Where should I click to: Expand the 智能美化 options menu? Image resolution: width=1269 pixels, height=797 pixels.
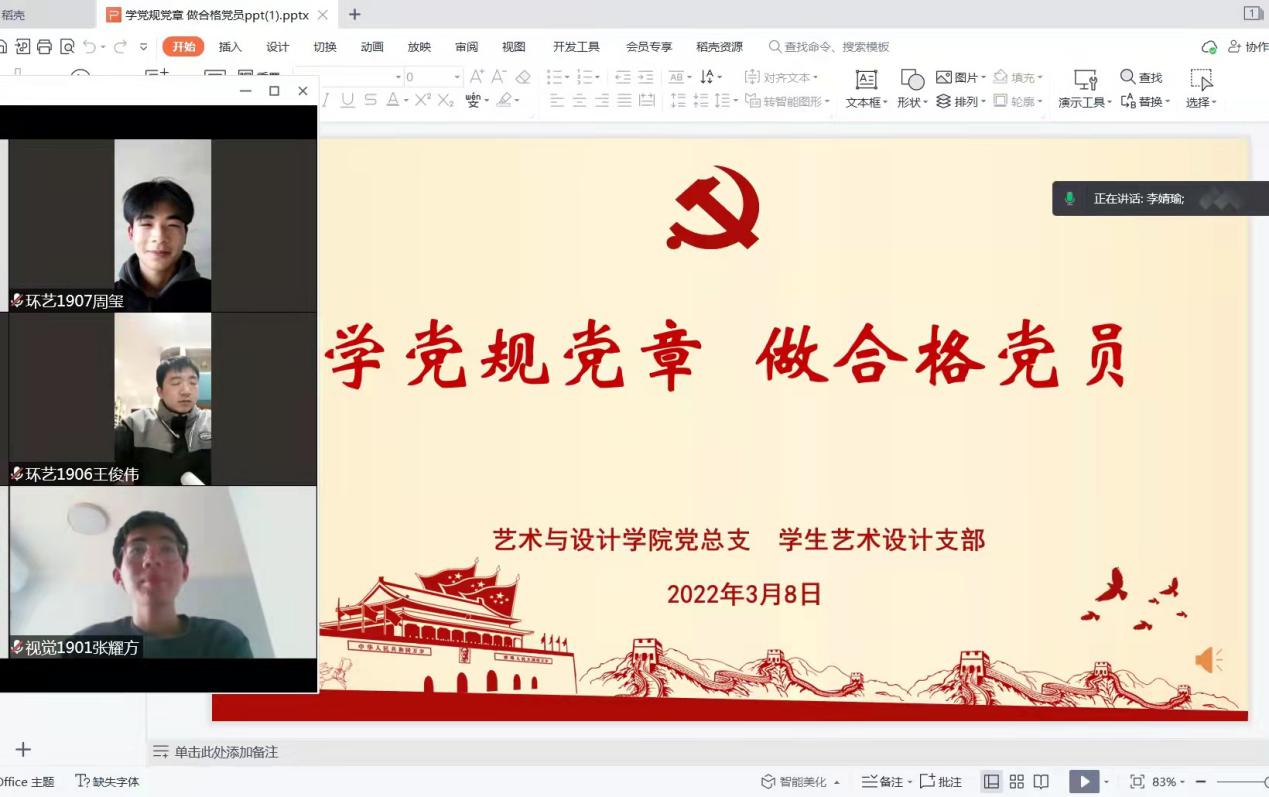836,783
